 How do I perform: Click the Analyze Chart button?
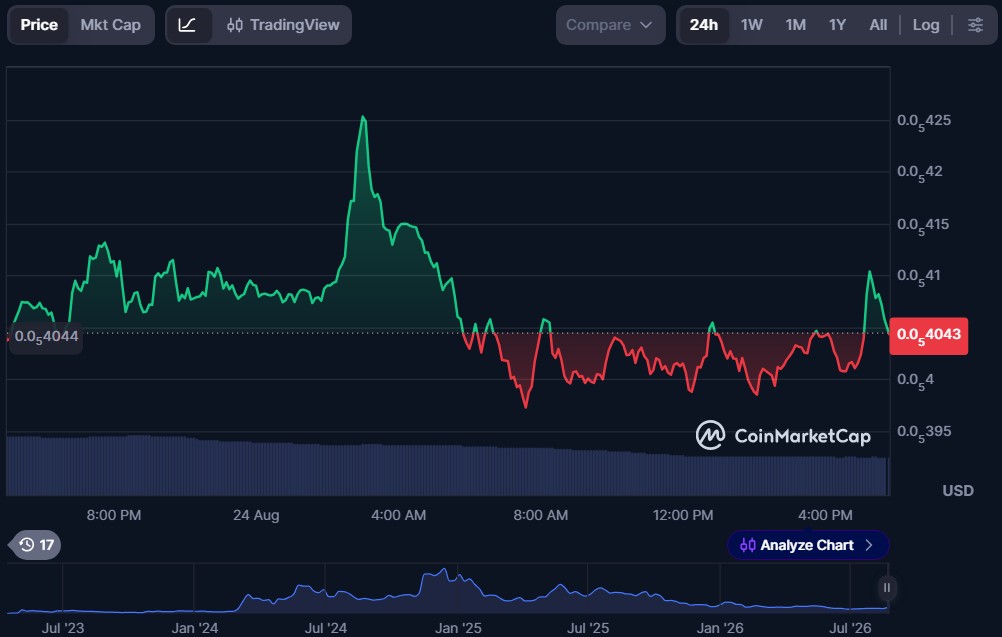808,545
